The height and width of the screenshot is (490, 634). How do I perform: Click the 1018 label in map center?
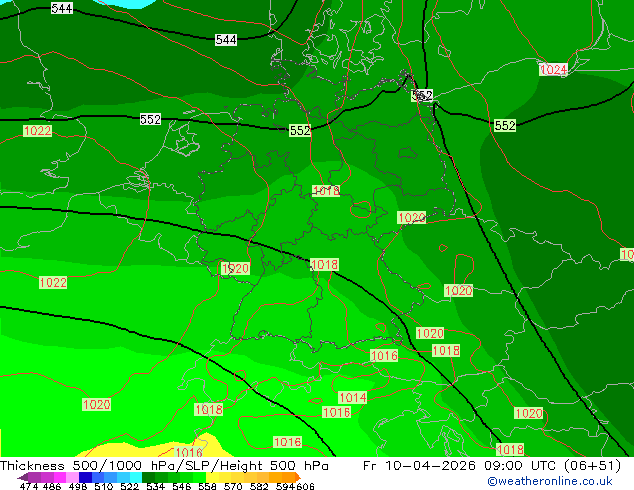tap(324, 265)
